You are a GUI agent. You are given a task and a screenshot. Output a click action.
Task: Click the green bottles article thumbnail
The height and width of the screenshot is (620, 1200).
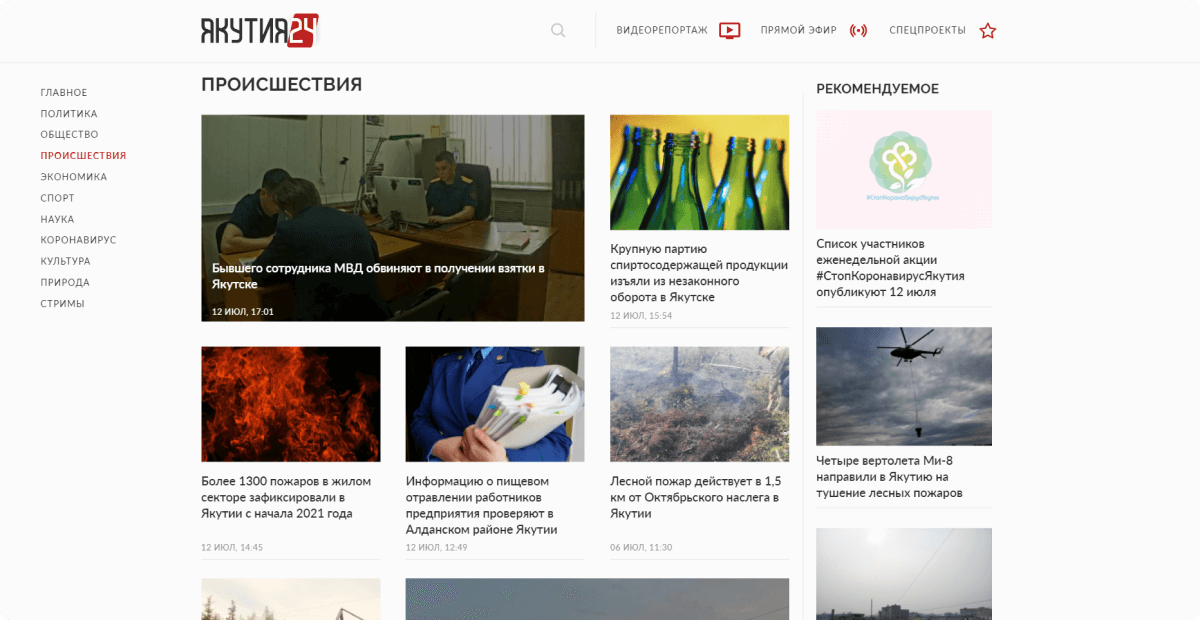(x=699, y=172)
